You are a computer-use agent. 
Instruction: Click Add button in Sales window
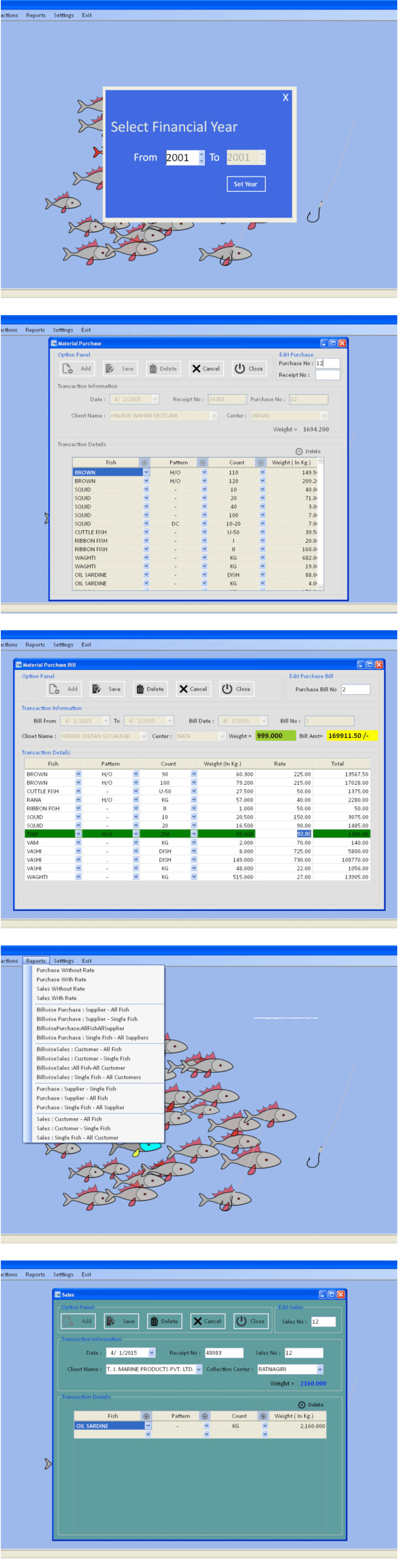[x=78, y=1322]
